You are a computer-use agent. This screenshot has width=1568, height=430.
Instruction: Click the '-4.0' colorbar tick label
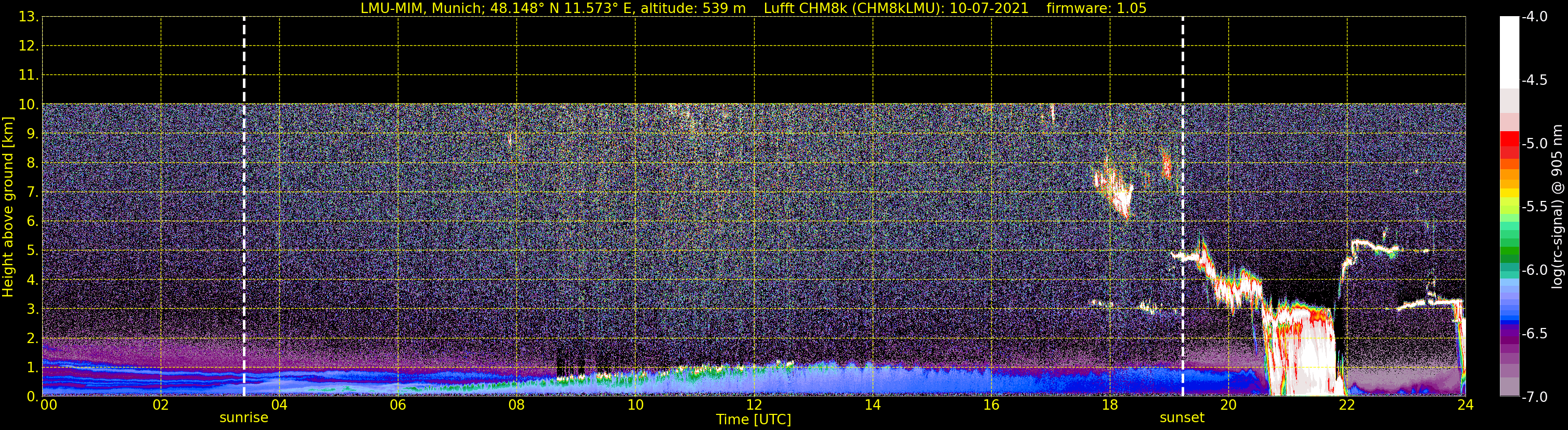[1534, 17]
